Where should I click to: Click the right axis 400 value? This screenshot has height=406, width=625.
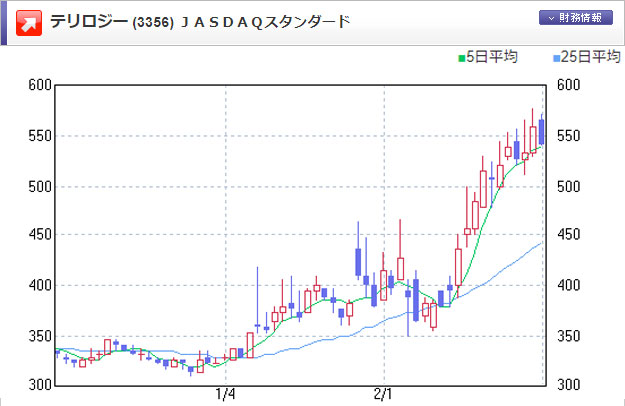coord(568,285)
